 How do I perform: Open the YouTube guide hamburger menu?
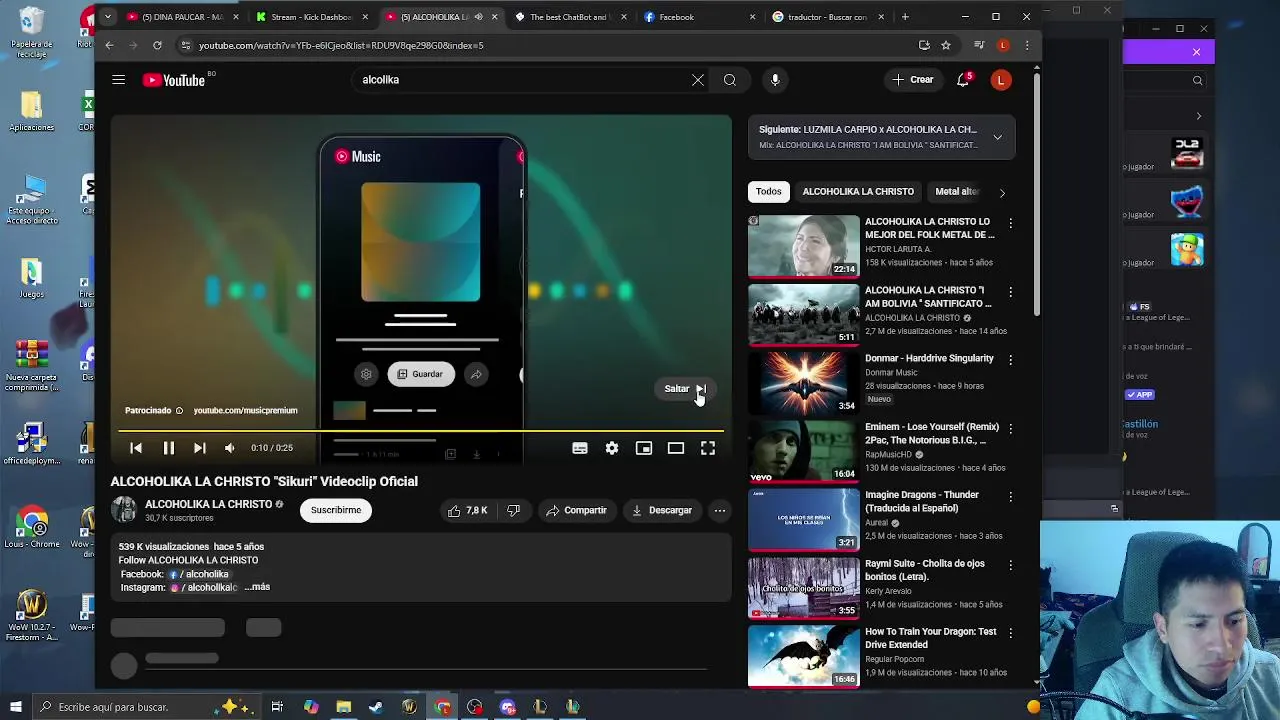click(x=119, y=80)
